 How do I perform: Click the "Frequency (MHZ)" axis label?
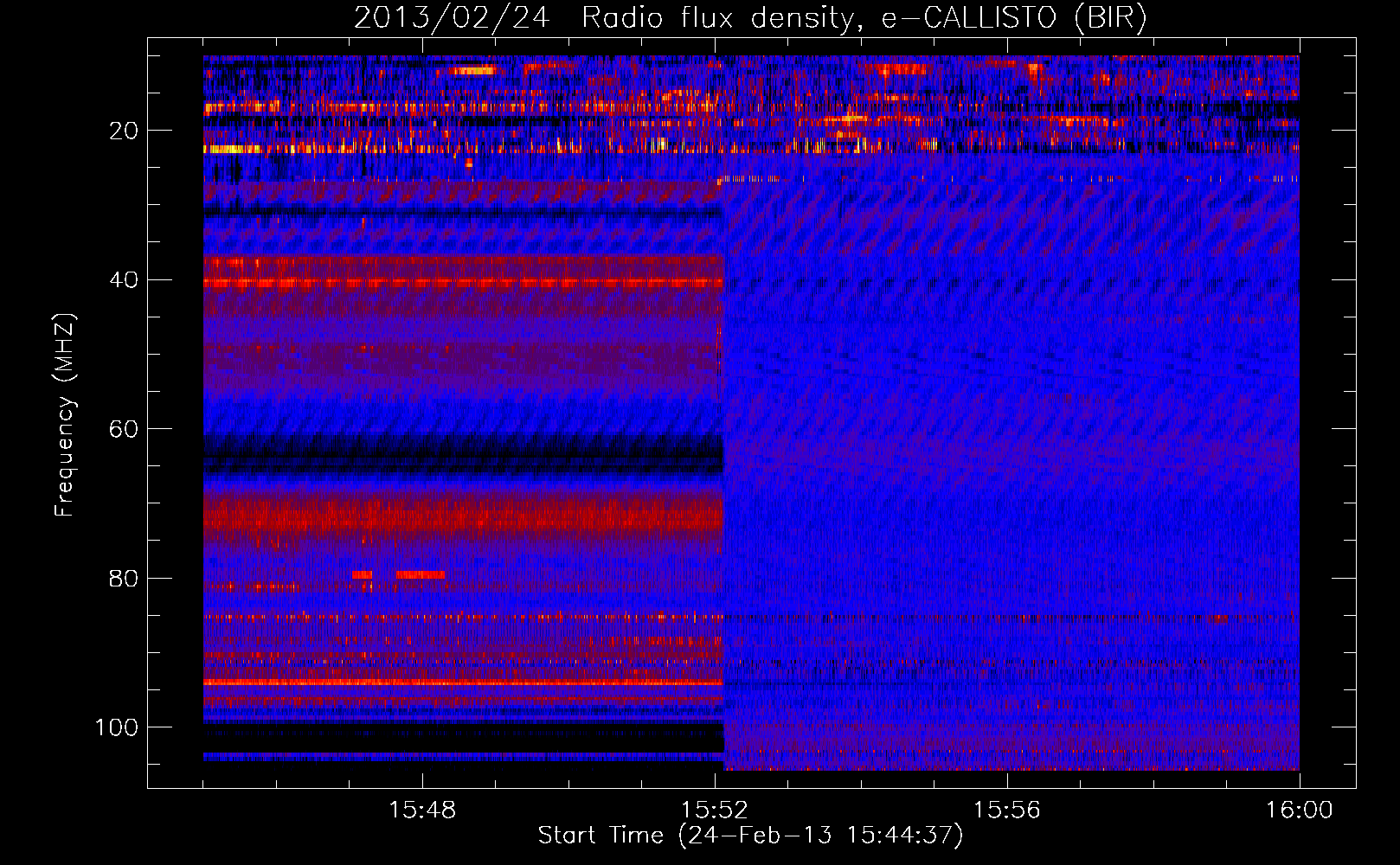pyautogui.click(x=65, y=414)
